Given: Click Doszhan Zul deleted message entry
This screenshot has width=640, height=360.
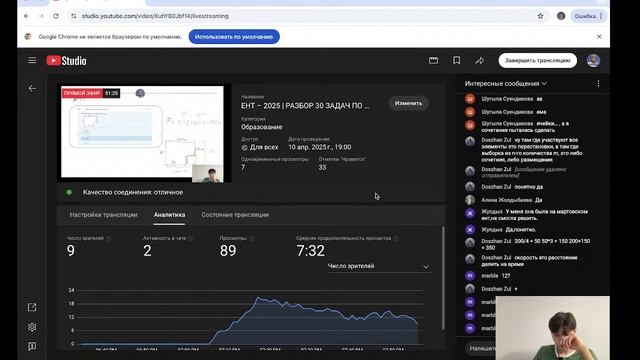Looking at the screenshot, I should coord(524,172).
